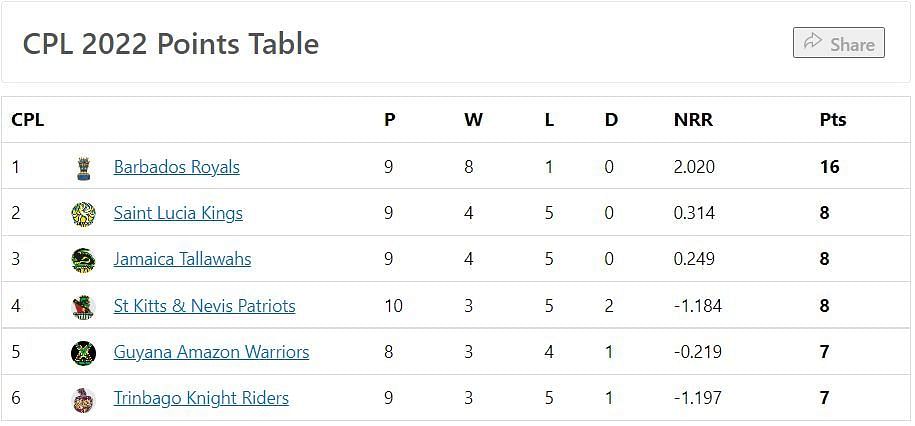Click the CPL column header
Image resolution: width=915 pixels, height=426 pixels.
point(27,120)
